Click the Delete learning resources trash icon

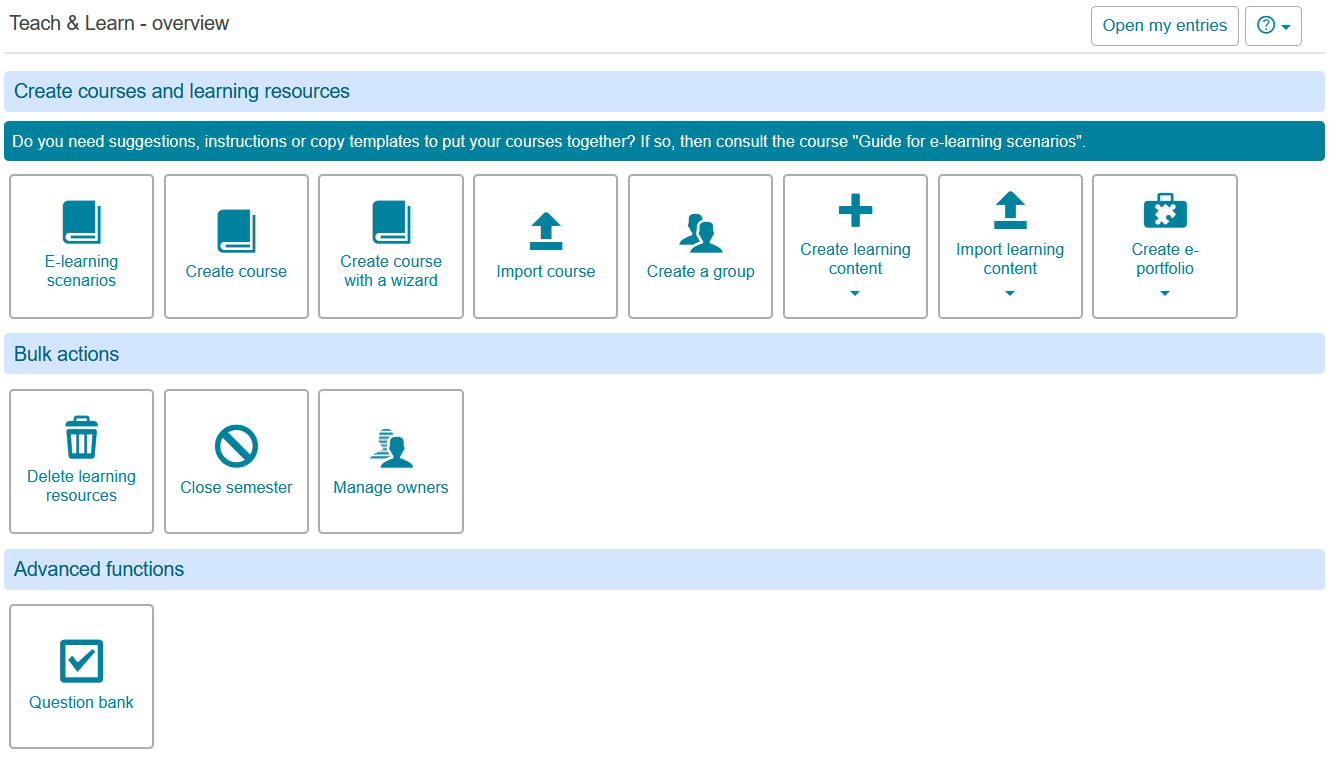pos(81,437)
